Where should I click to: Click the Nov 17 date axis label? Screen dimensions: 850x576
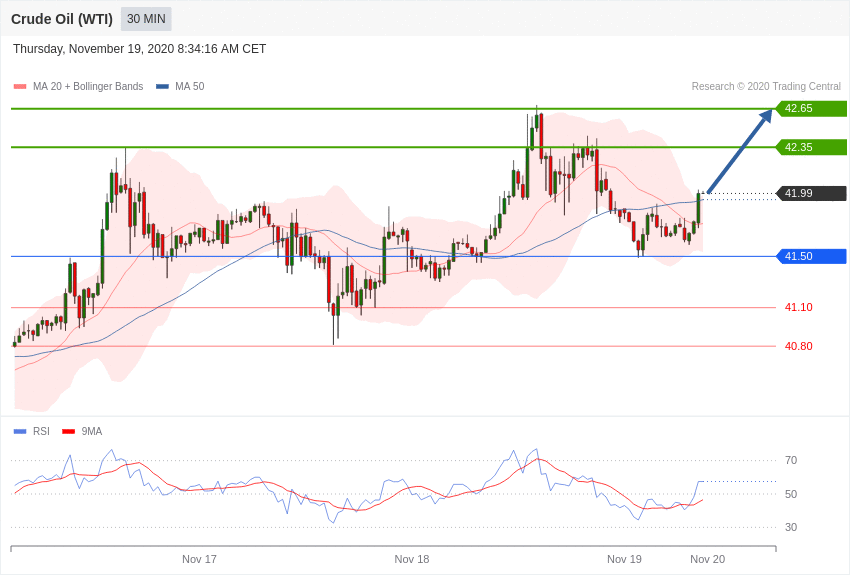pyautogui.click(x=199, y=559)
